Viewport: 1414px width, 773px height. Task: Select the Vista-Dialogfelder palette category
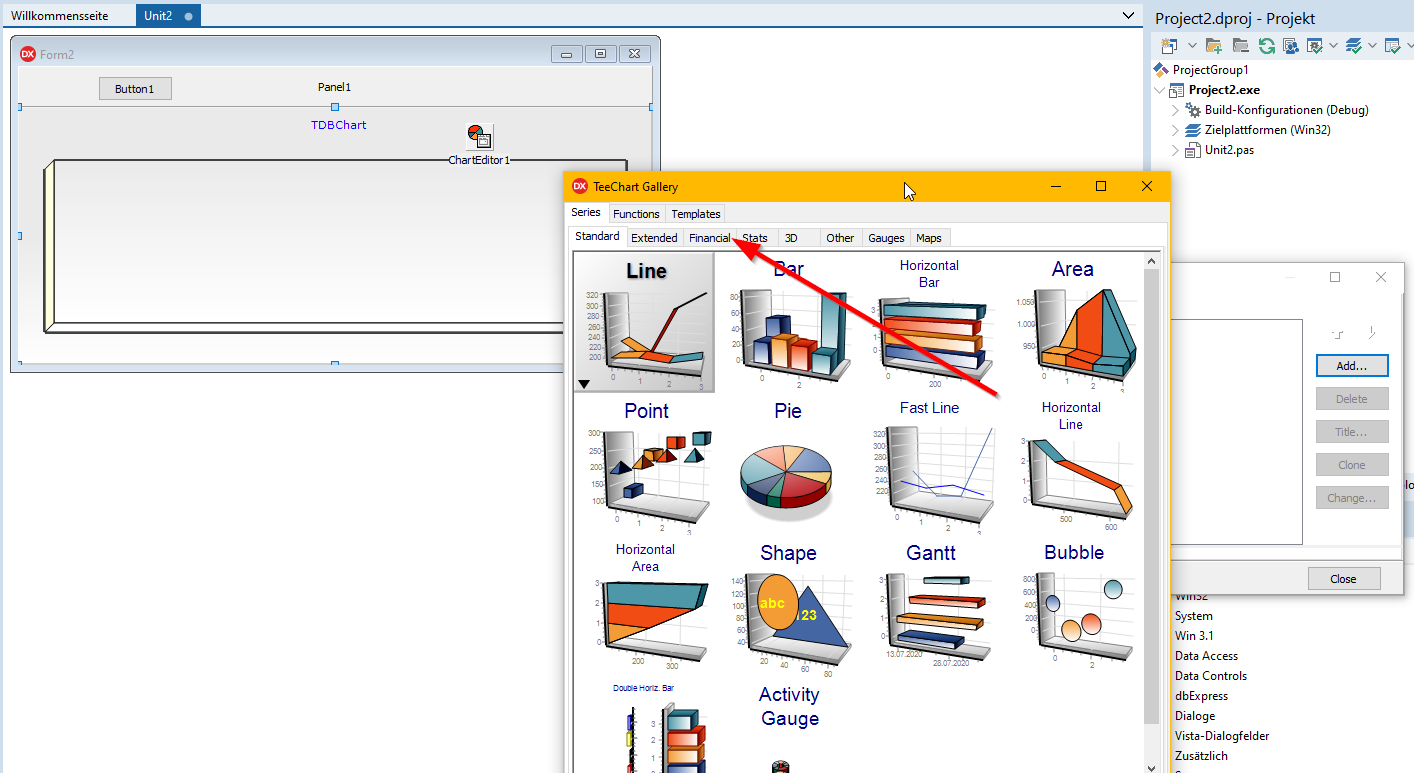tap(1222, 736)
